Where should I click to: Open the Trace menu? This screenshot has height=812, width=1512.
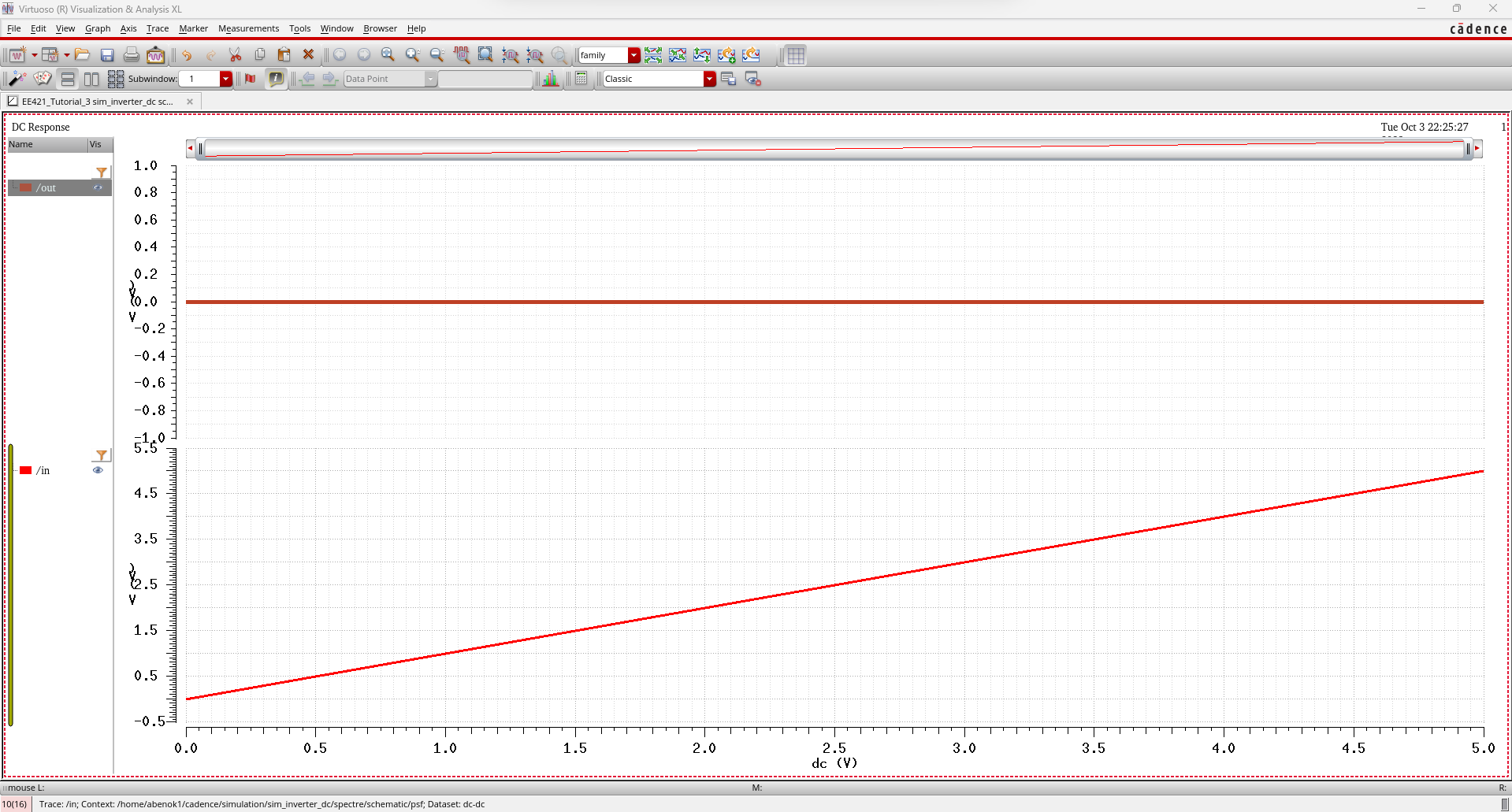pyautogui.click(x=158, y=28)
